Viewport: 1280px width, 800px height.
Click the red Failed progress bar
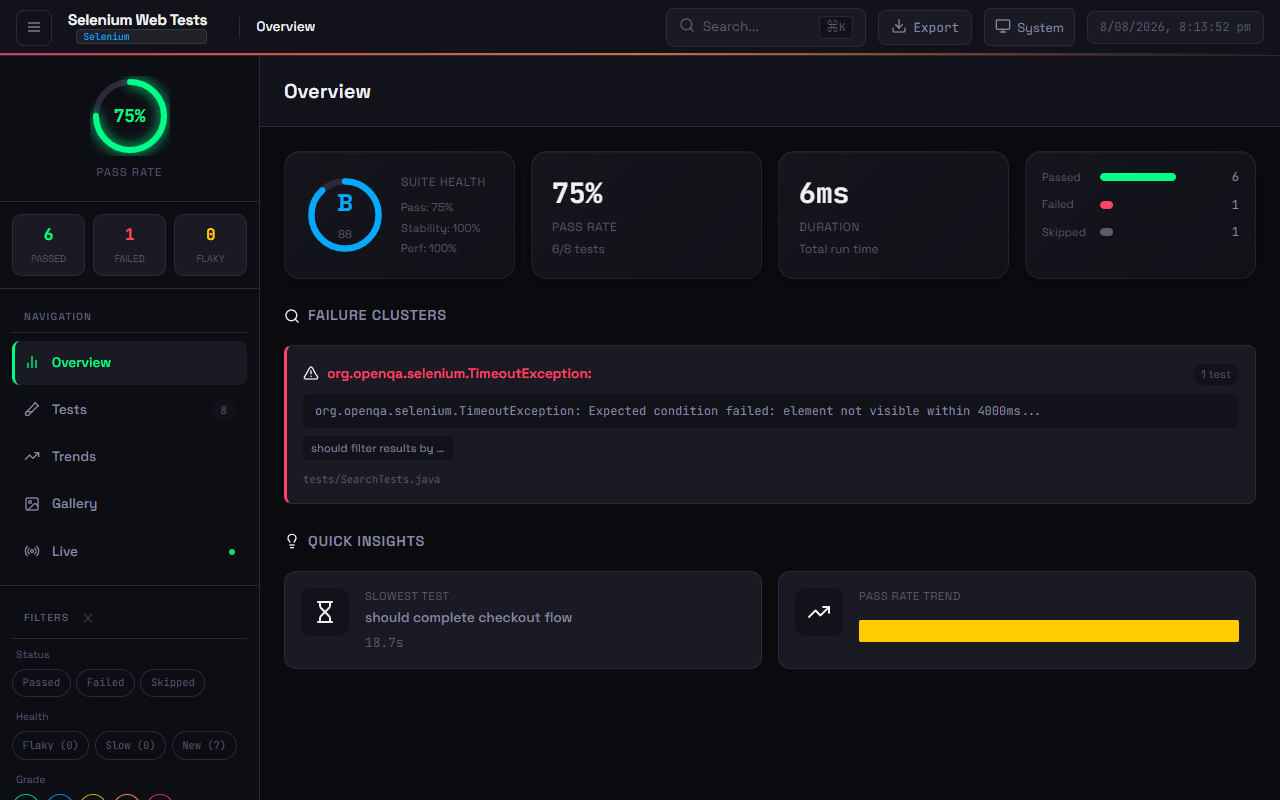tap(1107, 205)
